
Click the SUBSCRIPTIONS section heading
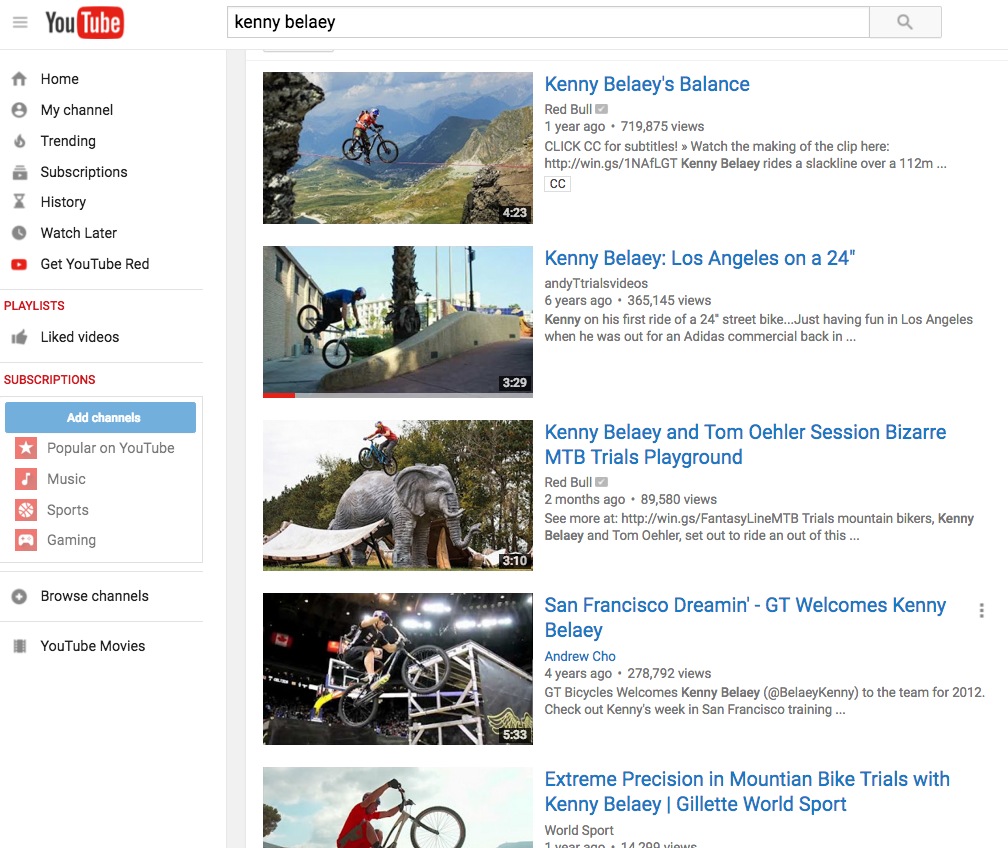coord(50,380)
